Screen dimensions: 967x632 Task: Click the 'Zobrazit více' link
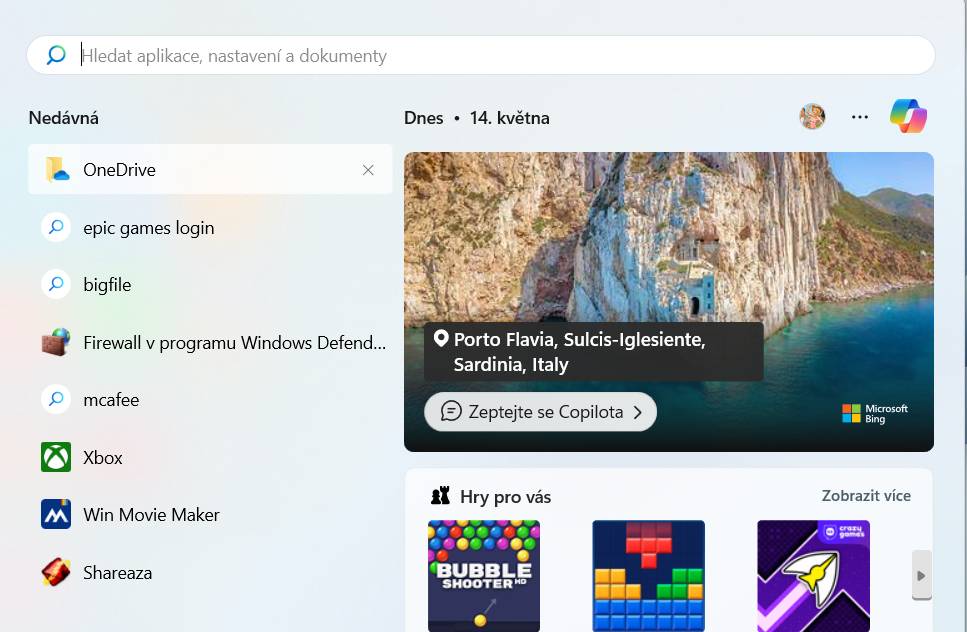866,496
